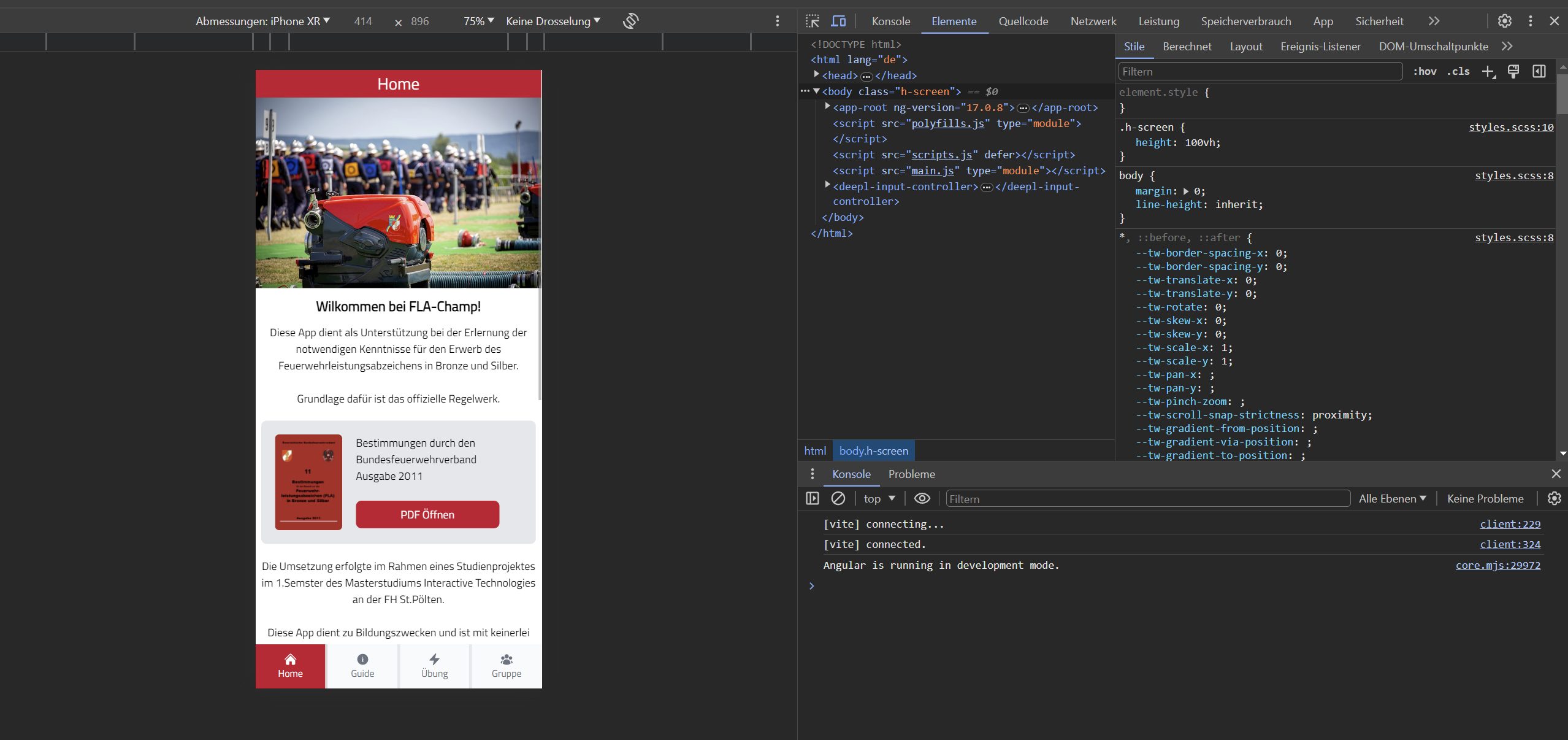The height and width of the screenshot is (740, 1568).
Task: Toggle computed styles sidebar icon
Action: [x=1539, y=71]
